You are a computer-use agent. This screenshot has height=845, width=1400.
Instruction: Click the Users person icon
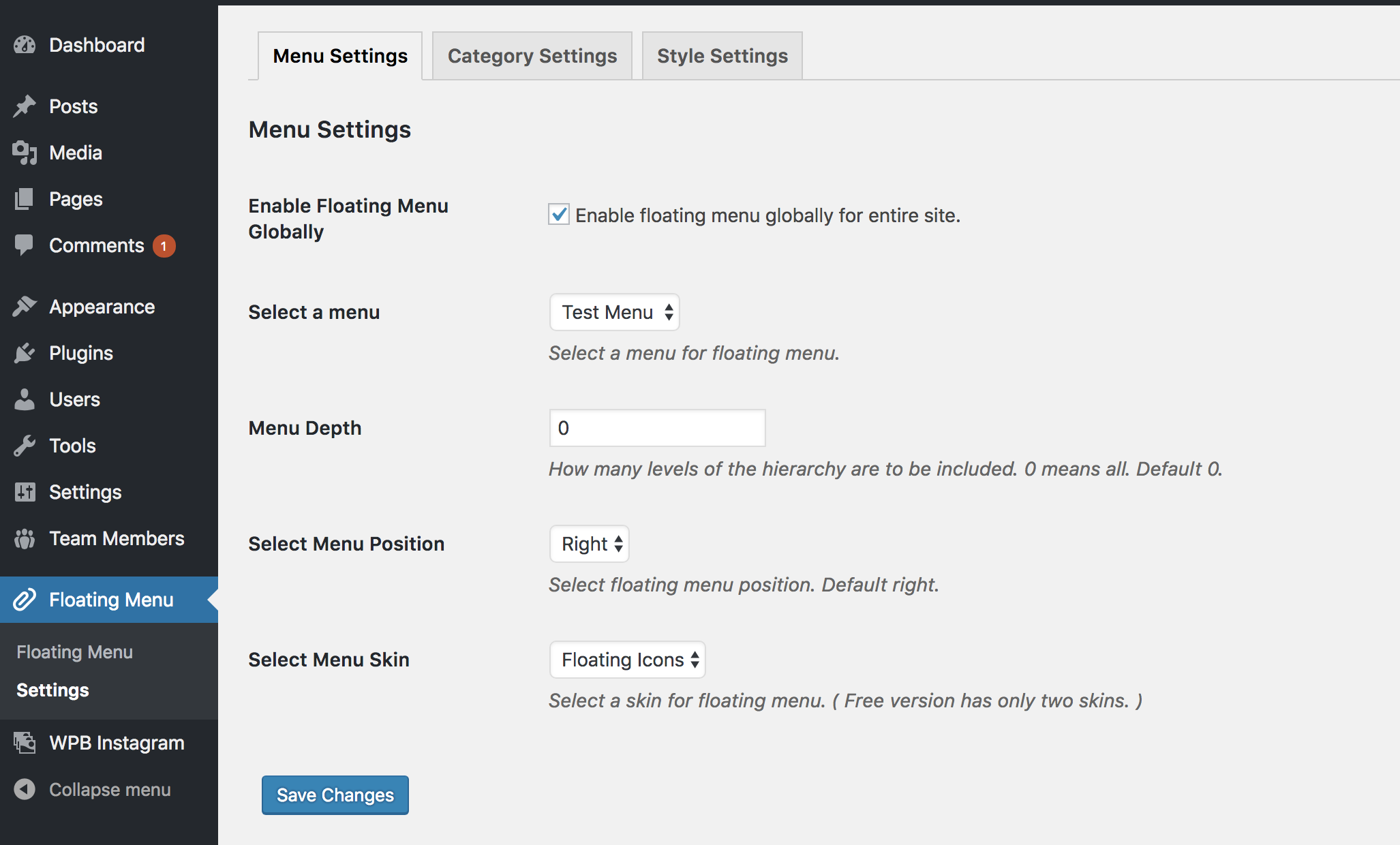tap(25, 399)
